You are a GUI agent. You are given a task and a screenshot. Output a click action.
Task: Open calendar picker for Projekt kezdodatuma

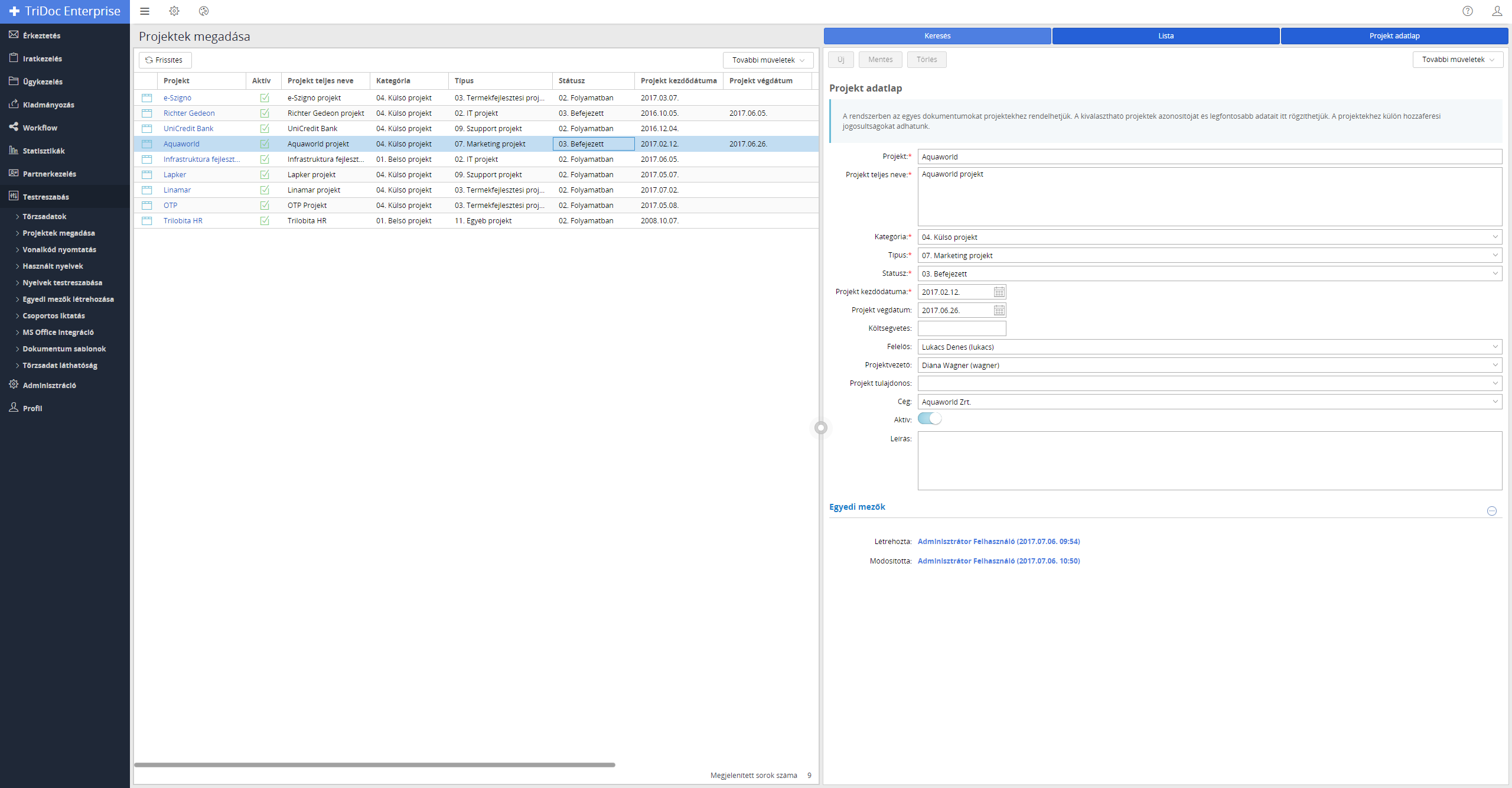click(999, 292)
